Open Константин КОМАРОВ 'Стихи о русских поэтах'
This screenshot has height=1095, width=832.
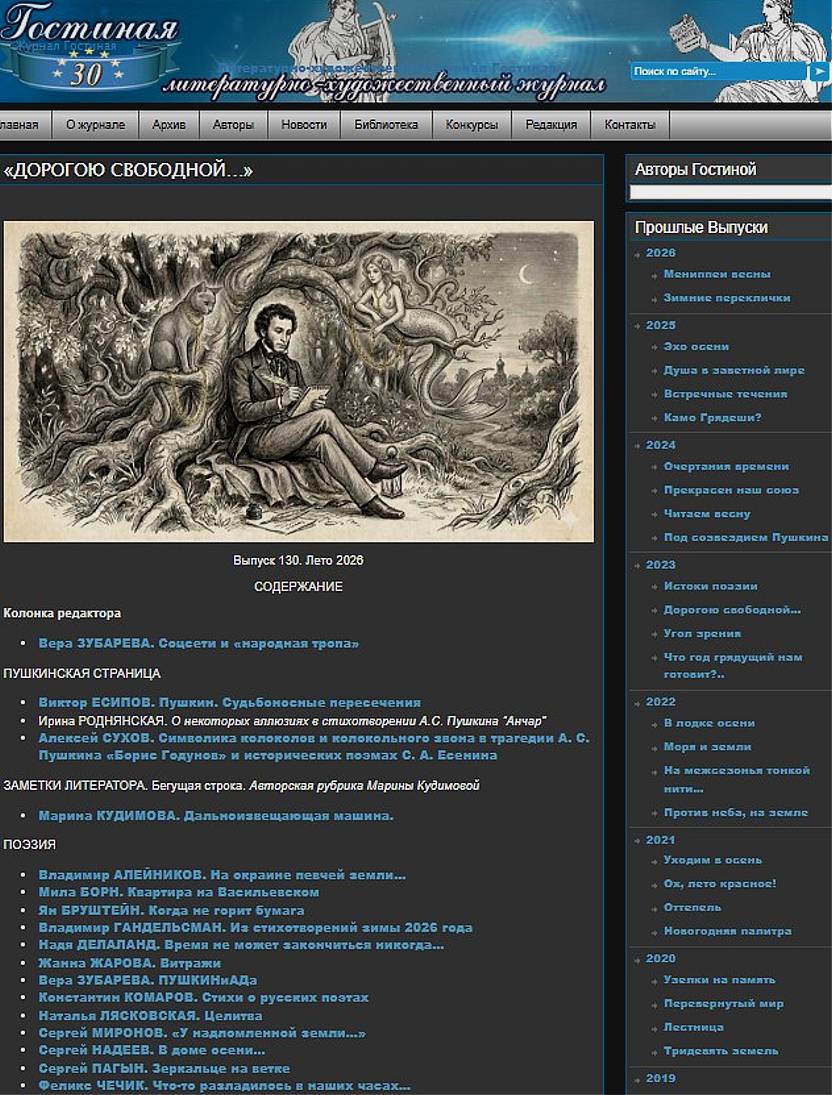pos(203,998)
